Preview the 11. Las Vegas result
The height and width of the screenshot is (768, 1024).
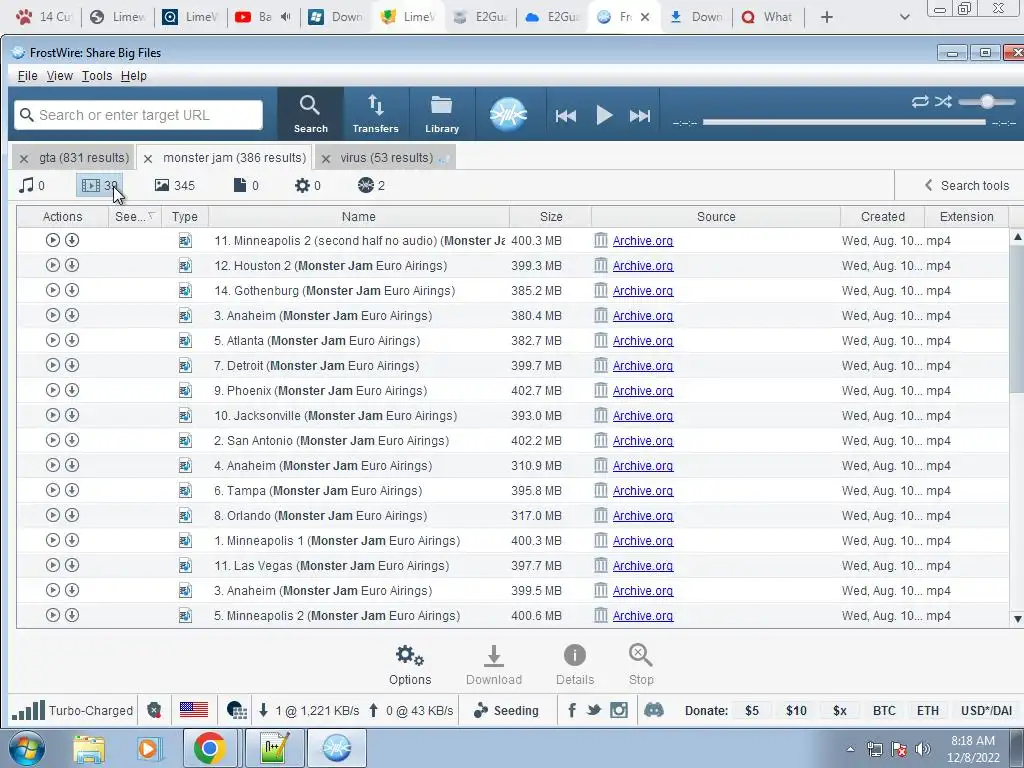53,565
